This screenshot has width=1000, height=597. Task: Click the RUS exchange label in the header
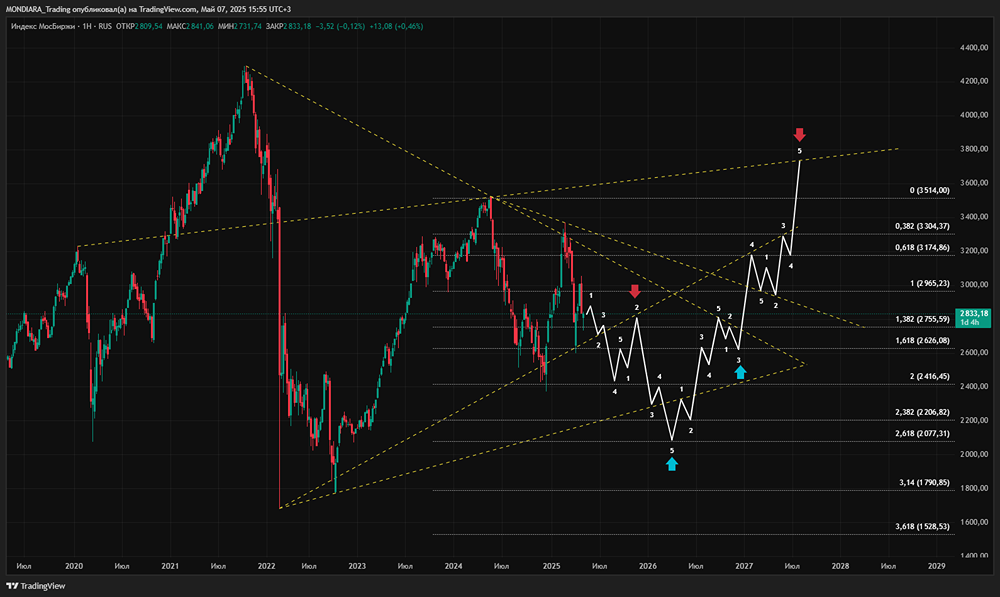tap(105, 27)
